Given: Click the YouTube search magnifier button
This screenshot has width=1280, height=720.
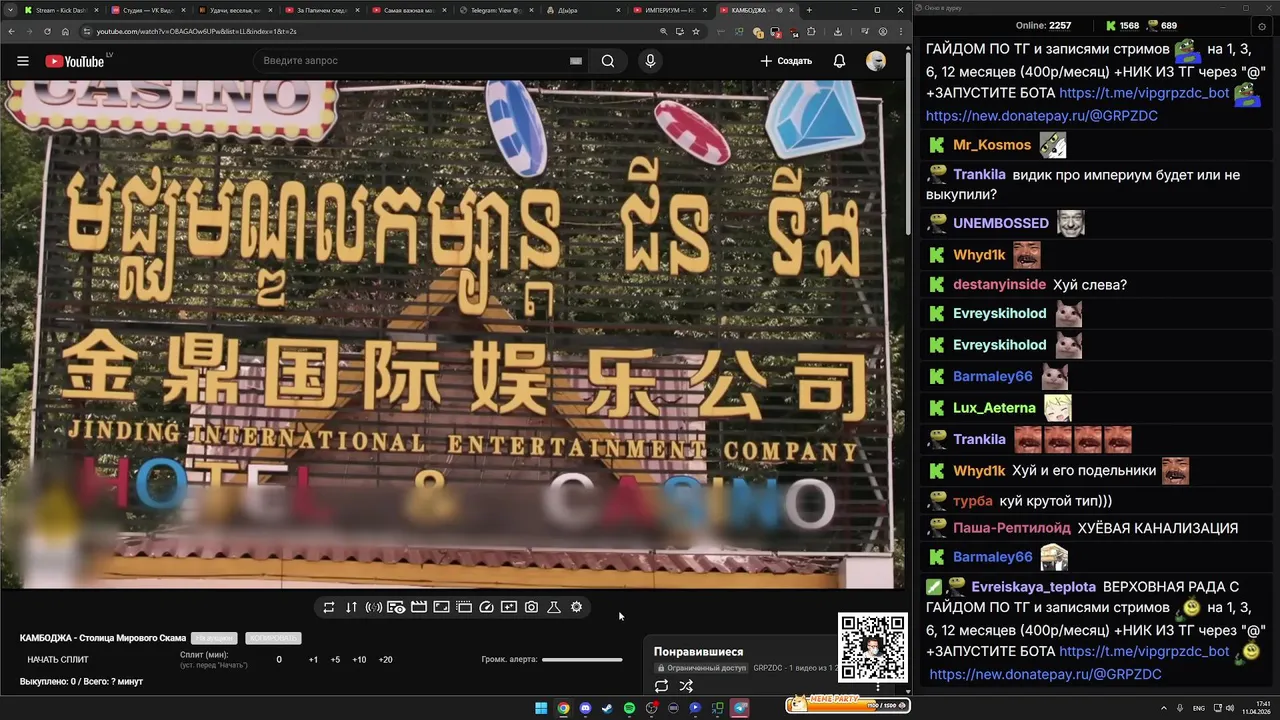Looking at the screenshot, I should click(x=608, y=61).
